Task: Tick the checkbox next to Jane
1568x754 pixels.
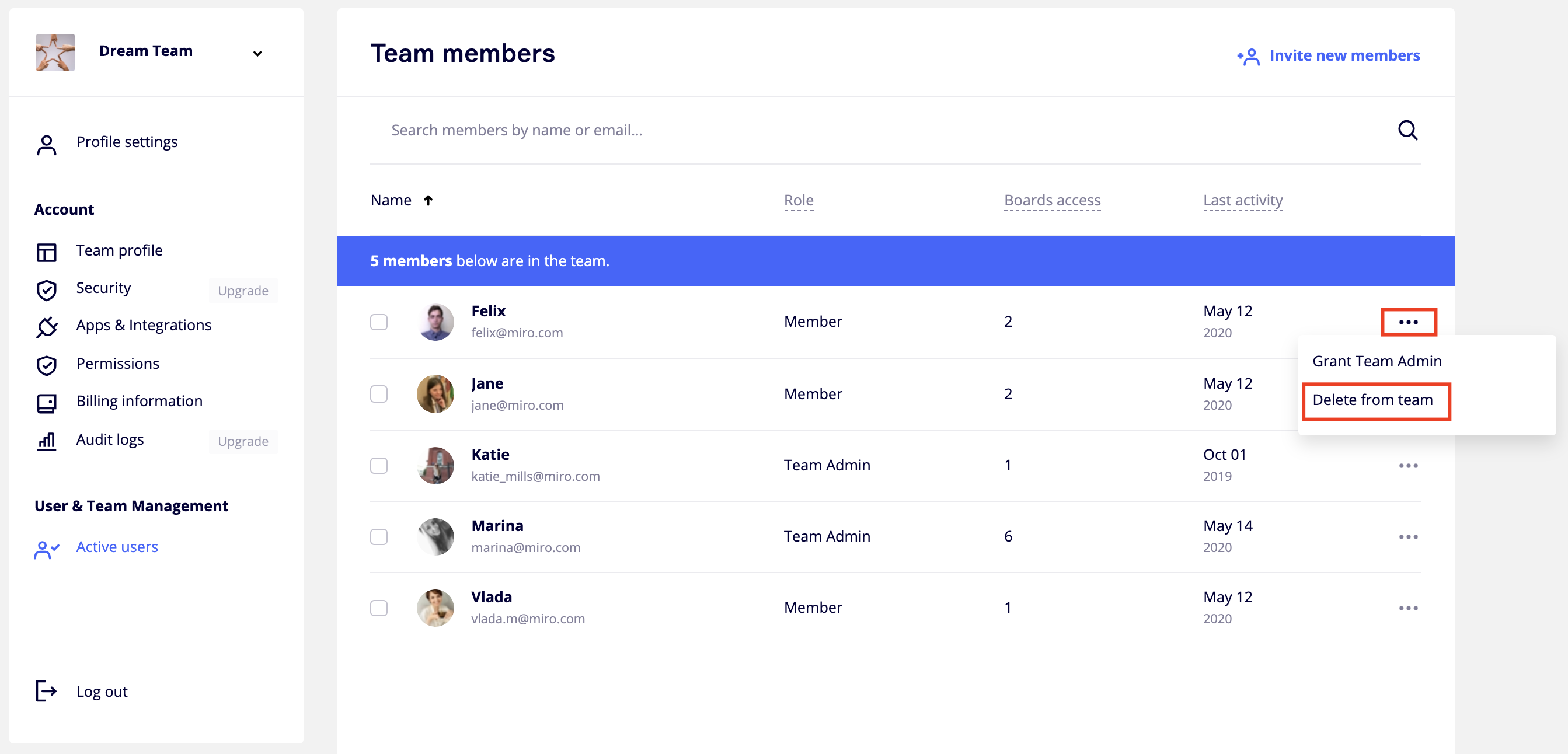Action: pos(379,394)
